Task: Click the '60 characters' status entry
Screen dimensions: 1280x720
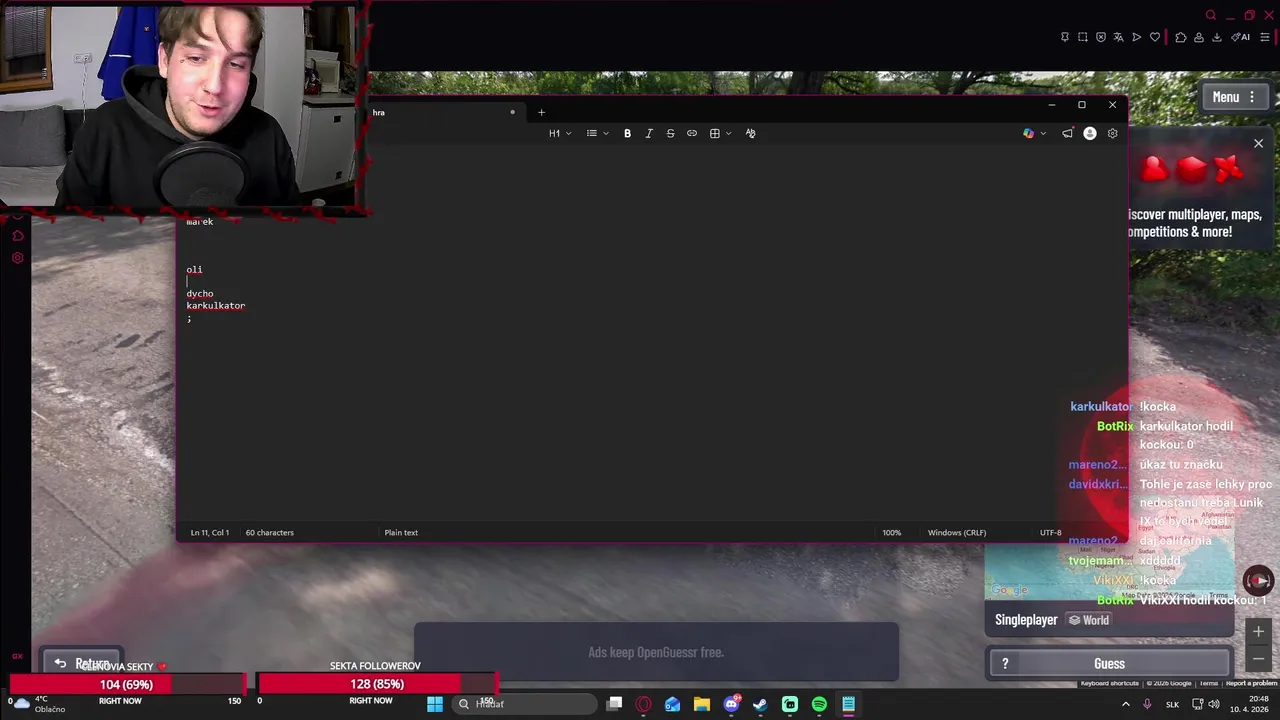Action: 270,533
